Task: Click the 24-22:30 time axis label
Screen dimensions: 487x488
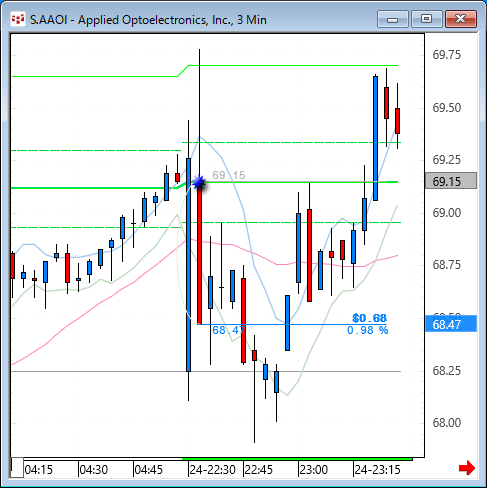Action: 212,470
